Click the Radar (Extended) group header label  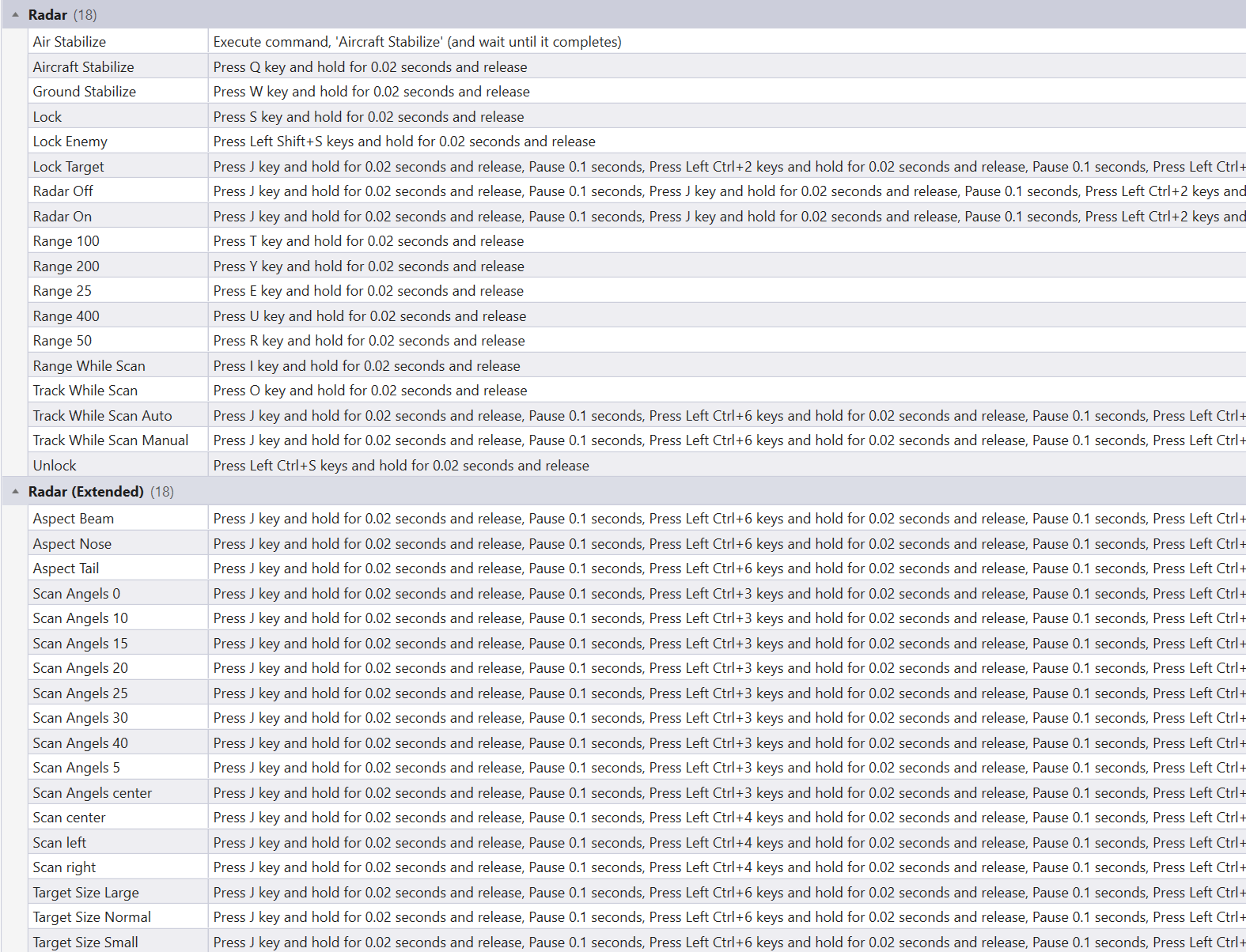coord(85,492)
